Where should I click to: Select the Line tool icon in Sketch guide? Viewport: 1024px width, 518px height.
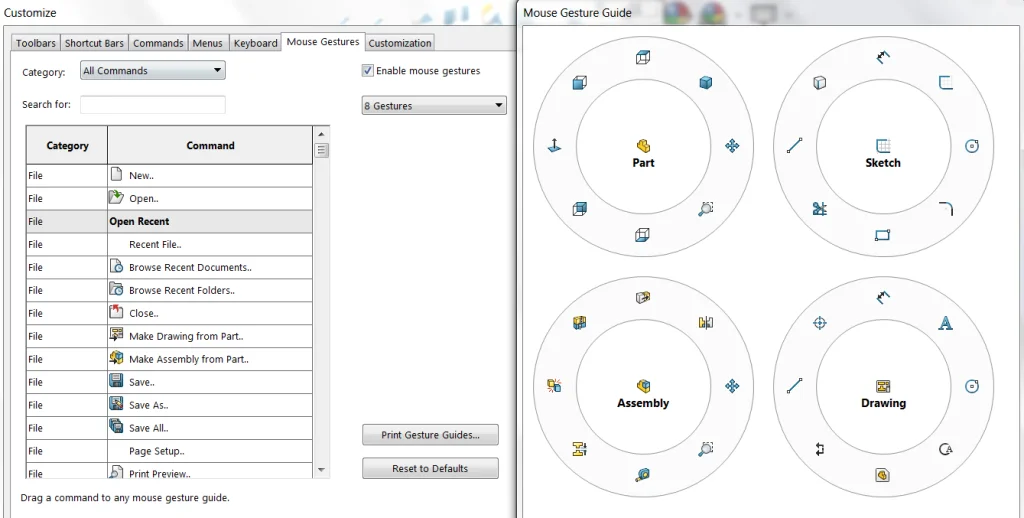[794, 146]
